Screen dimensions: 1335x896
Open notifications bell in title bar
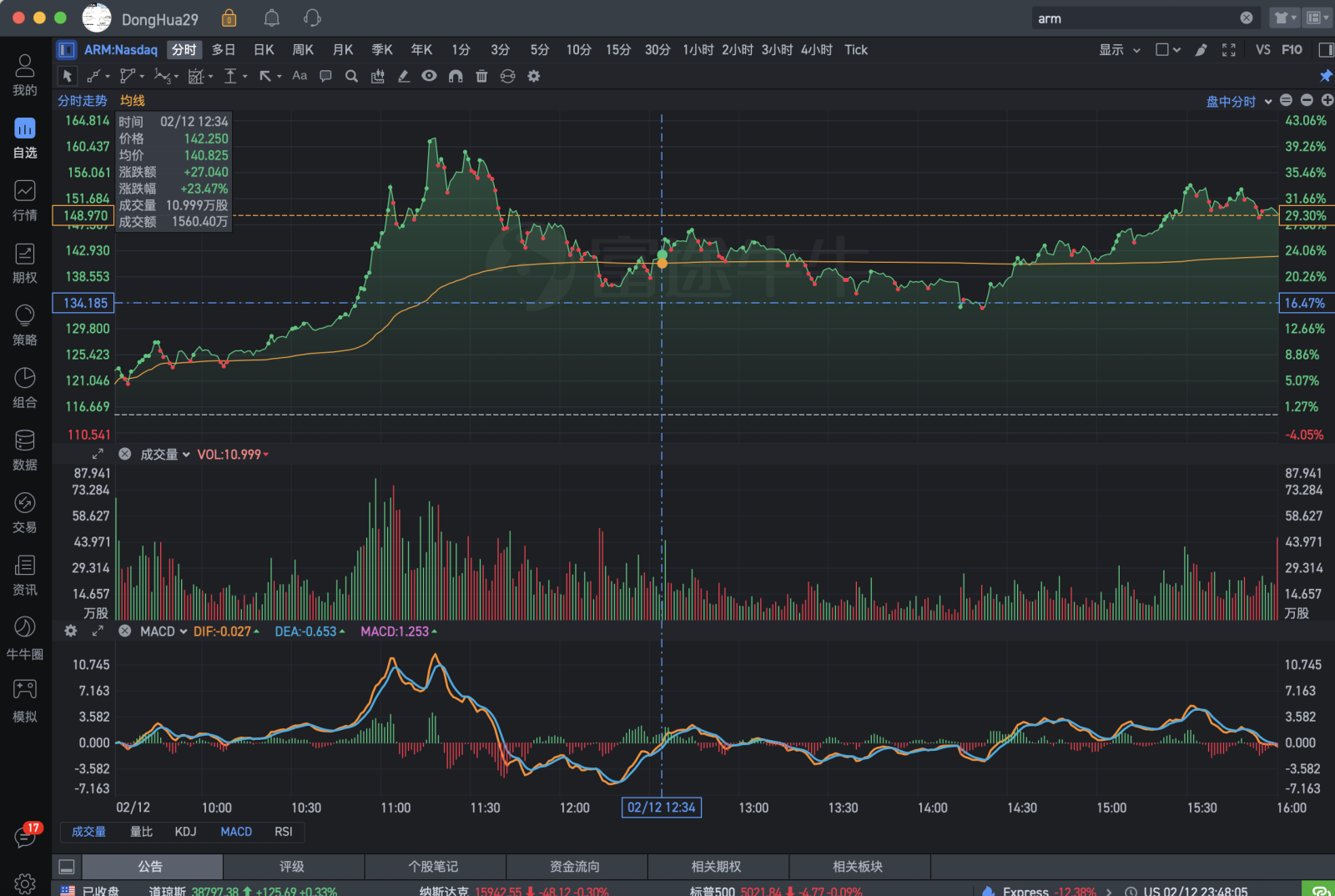271,18
